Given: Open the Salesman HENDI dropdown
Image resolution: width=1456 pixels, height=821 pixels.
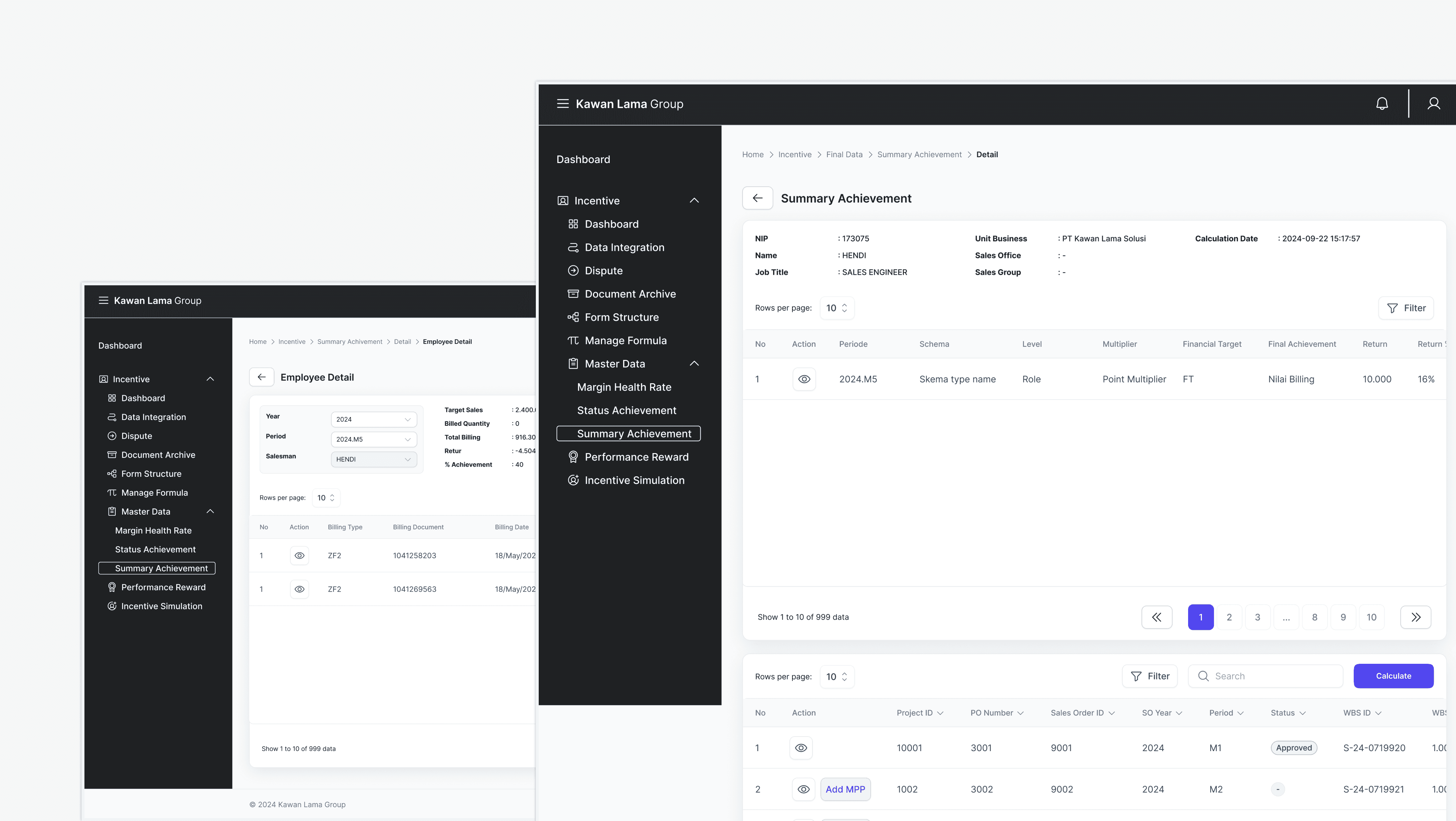Looking at the screenshot, I should tap(373, 459).
